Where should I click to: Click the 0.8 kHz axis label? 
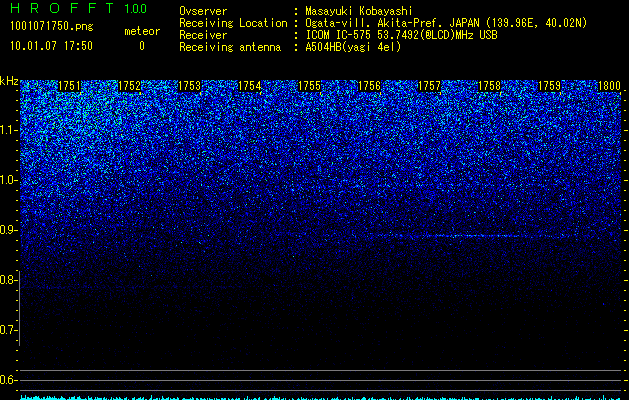tap(7, 280)
